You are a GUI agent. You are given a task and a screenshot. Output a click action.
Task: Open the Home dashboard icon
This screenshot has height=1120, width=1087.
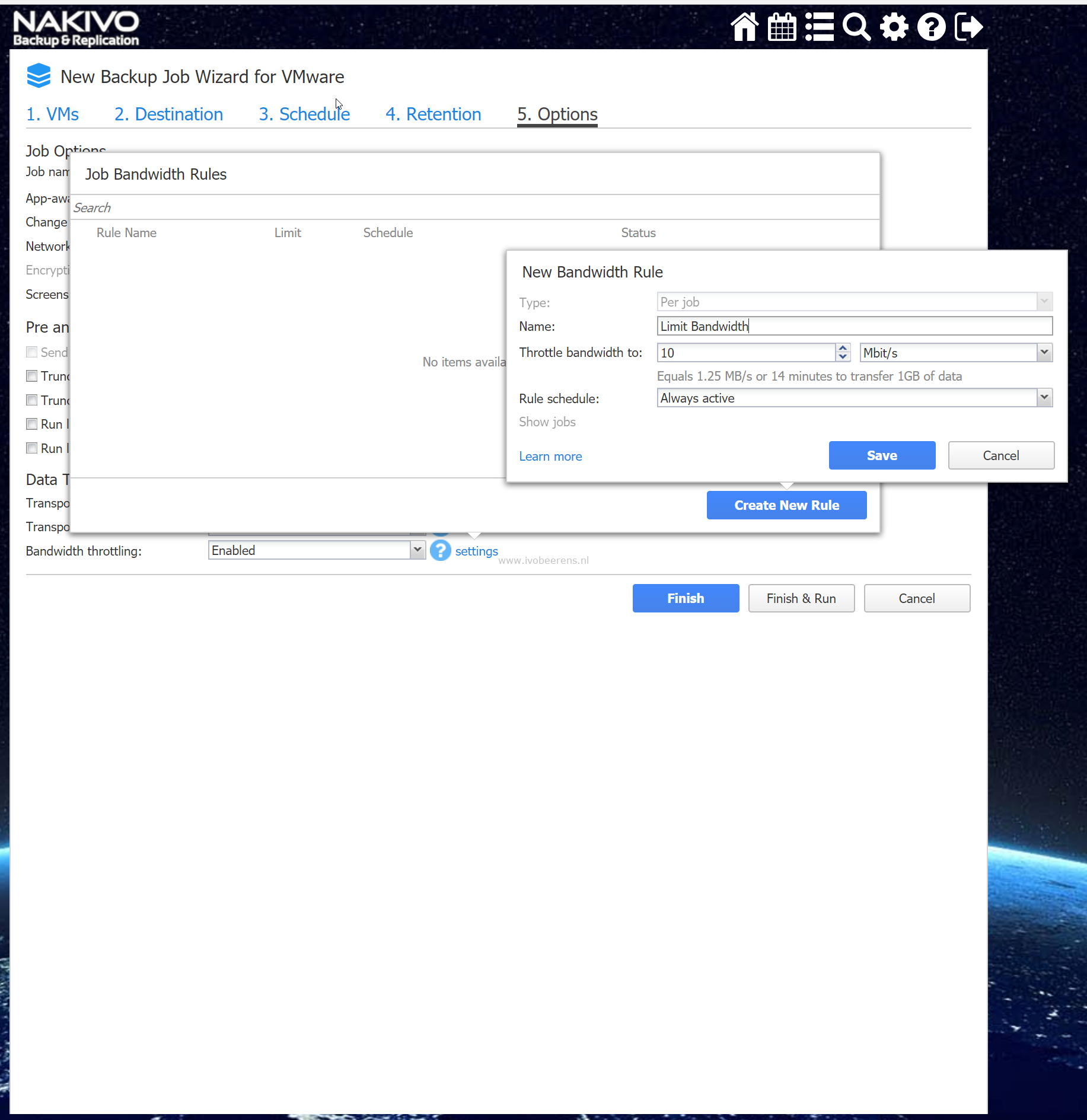click(744, 27)
